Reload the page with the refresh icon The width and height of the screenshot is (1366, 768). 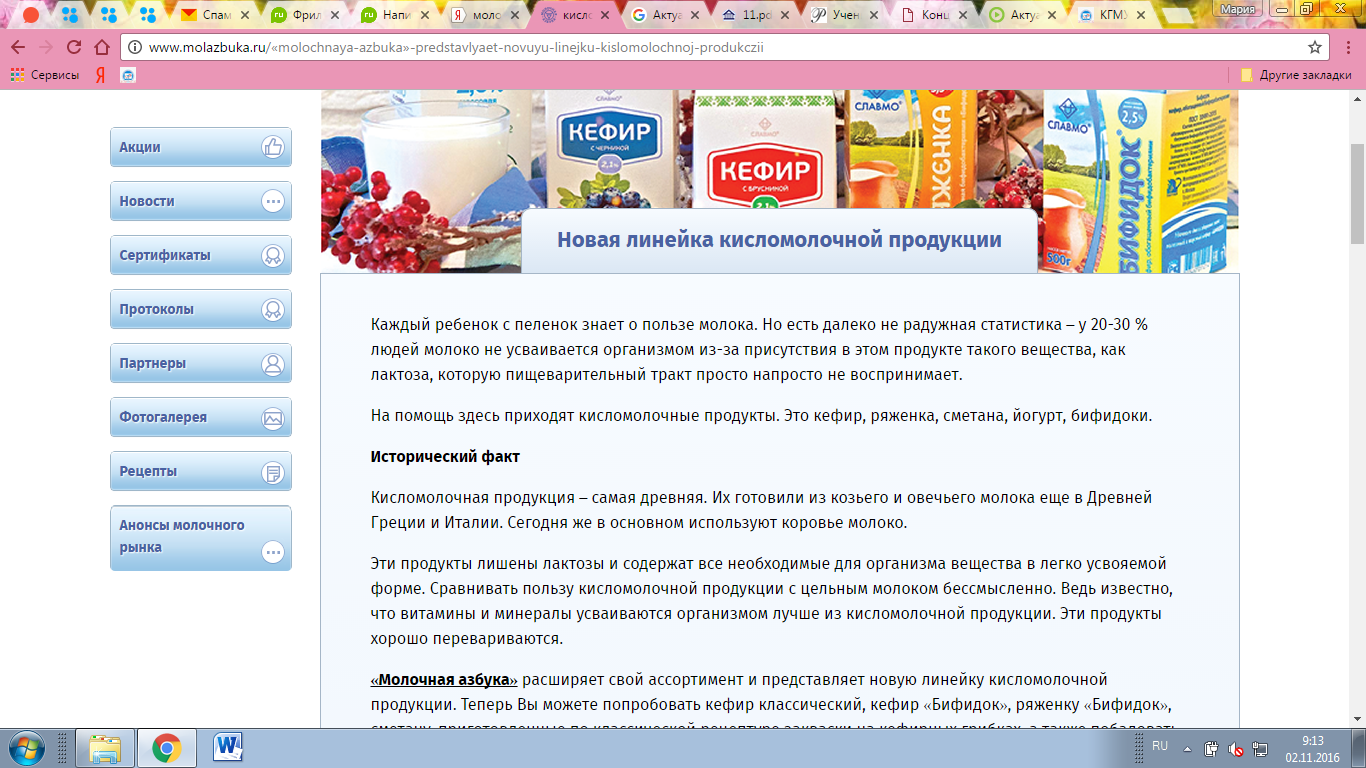click(74, 47)
